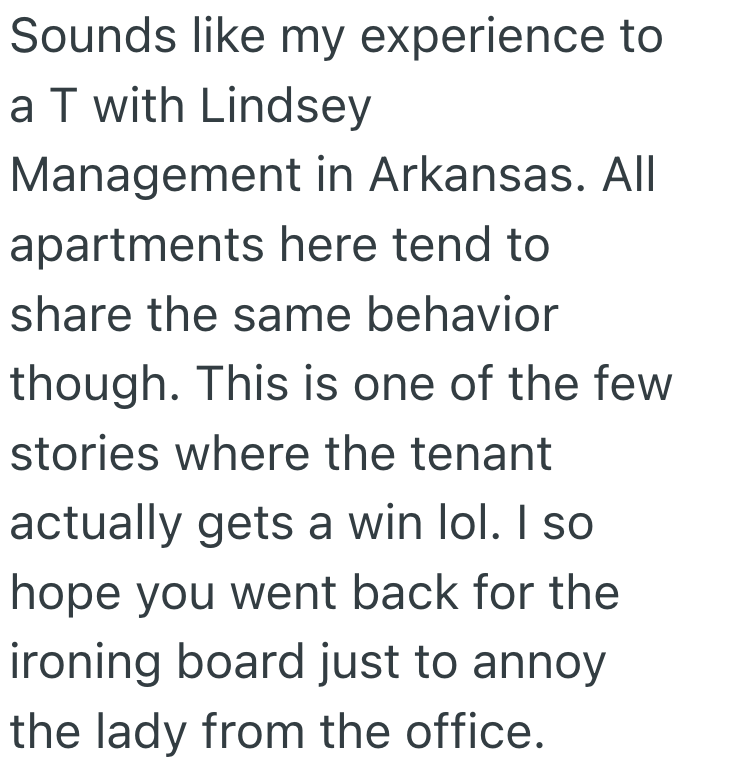Click the word "ironing" in the comment
Image resolution: width=732 pixels, height=774 pixels.
88,663
